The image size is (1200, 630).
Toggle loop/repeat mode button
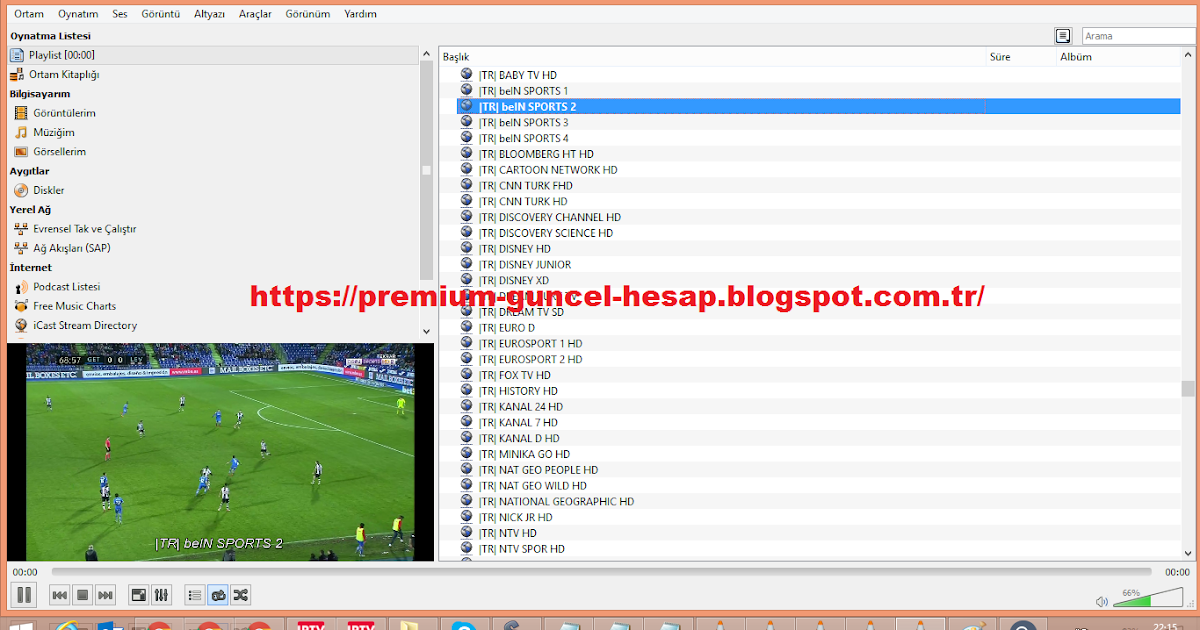218,595
